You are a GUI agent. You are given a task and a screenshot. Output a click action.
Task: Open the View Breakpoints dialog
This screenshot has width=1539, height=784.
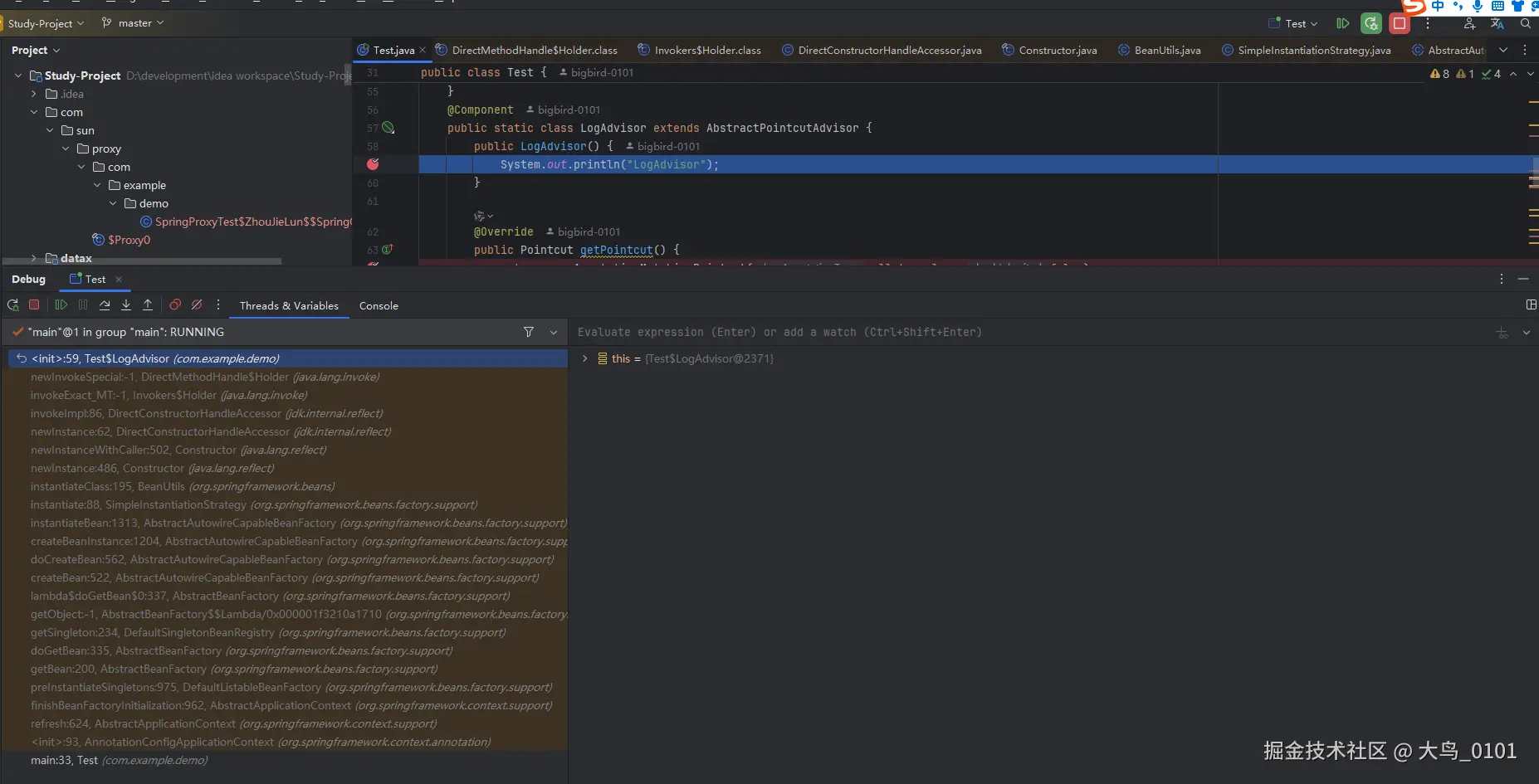point(175,305)
